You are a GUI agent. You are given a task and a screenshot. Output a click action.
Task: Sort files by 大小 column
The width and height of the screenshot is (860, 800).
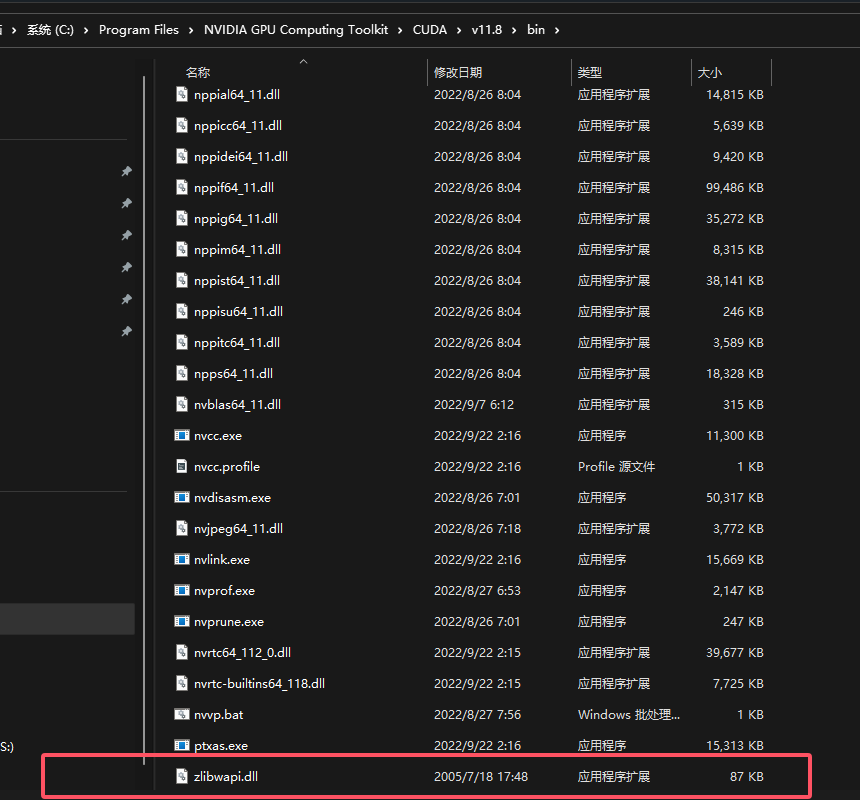(710, 72)
